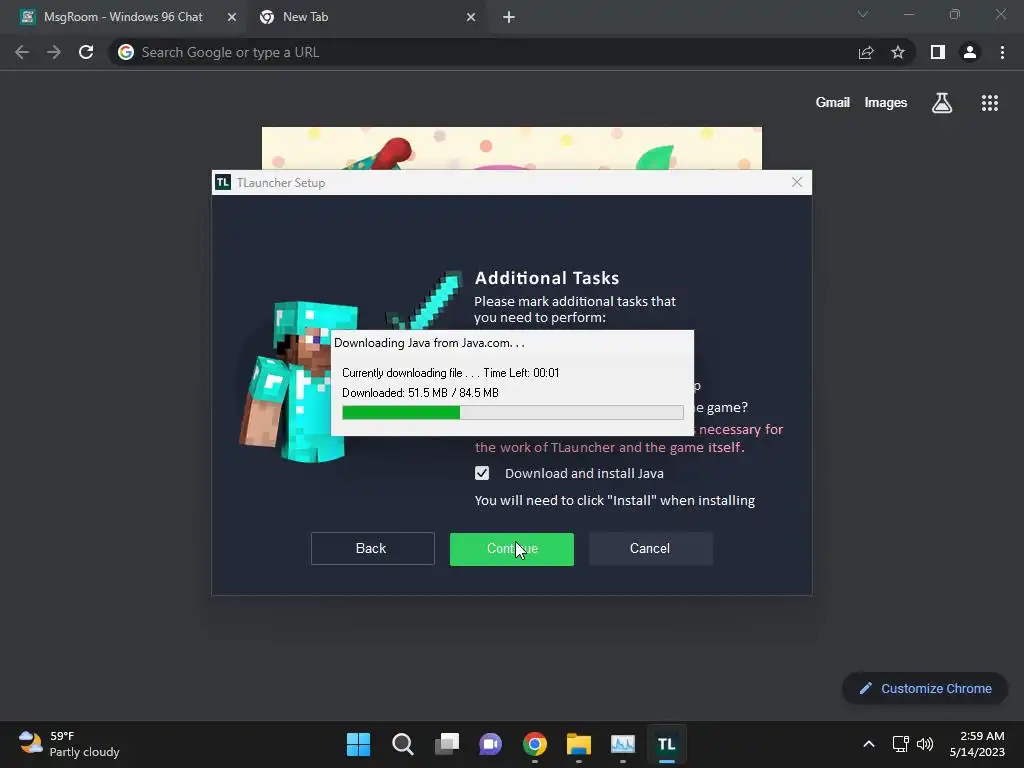Open Chrome side panel icon
This screenshot has width=1024, height=768.
(938, 52)
